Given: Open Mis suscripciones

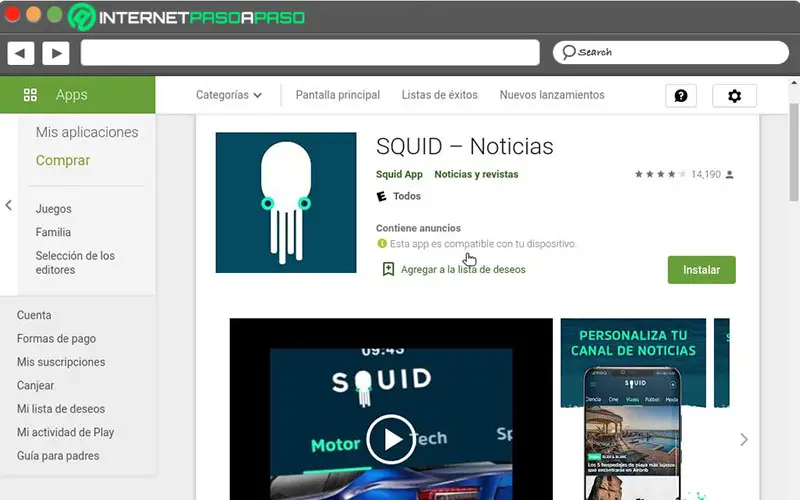Looking at the screenshot, I should tap(61, 362).
